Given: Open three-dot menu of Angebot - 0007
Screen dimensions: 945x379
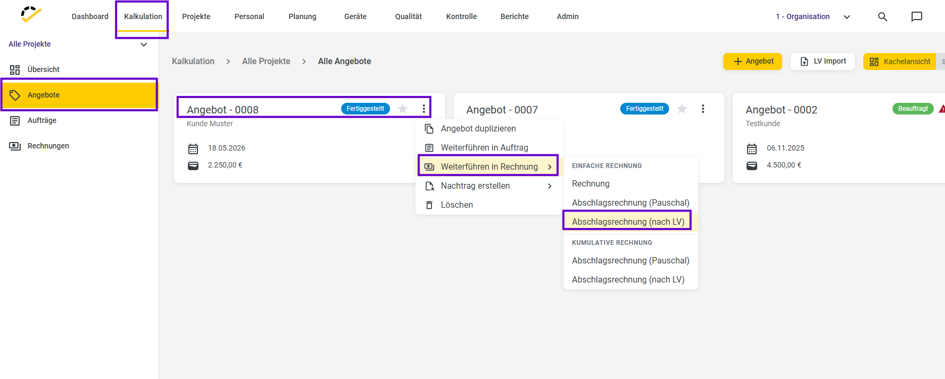Looking at the screenshot, I should pyautogui.click(x=703, y=108).
